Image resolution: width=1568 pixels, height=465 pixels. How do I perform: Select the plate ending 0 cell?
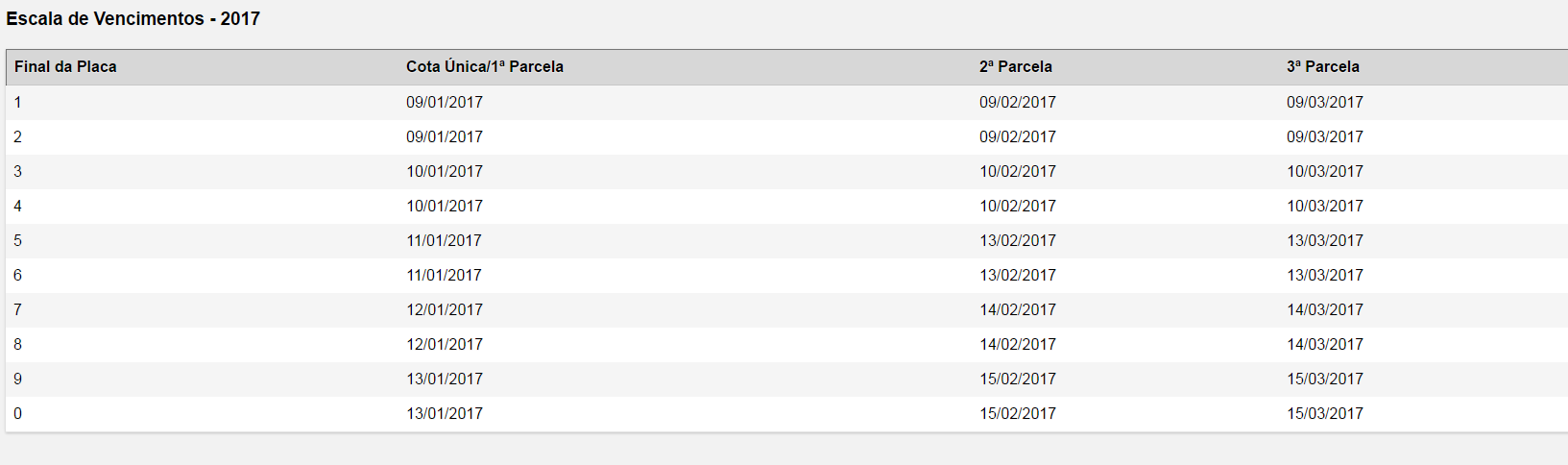point(17,413)
